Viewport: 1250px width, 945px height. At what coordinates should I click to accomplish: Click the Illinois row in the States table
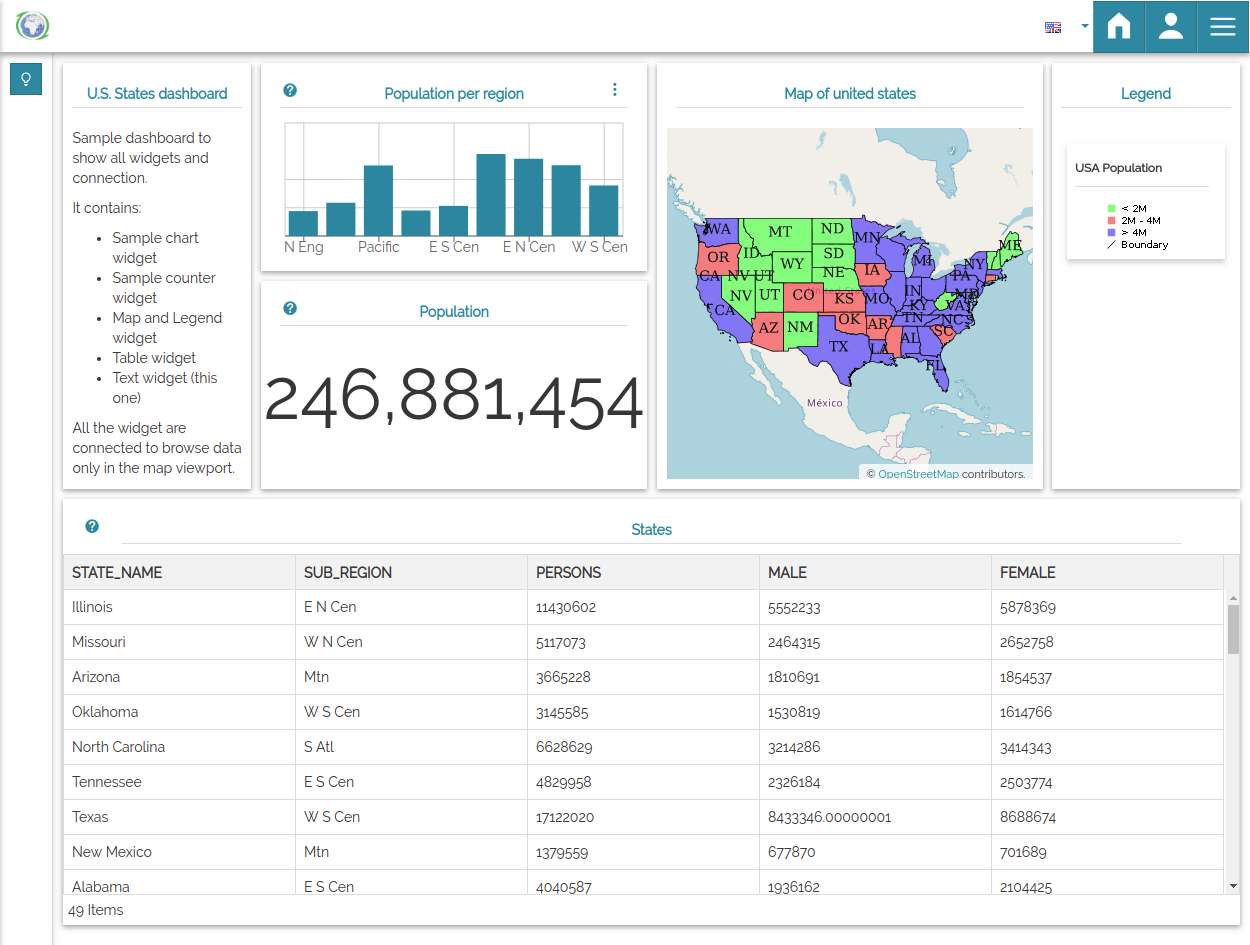92,607
